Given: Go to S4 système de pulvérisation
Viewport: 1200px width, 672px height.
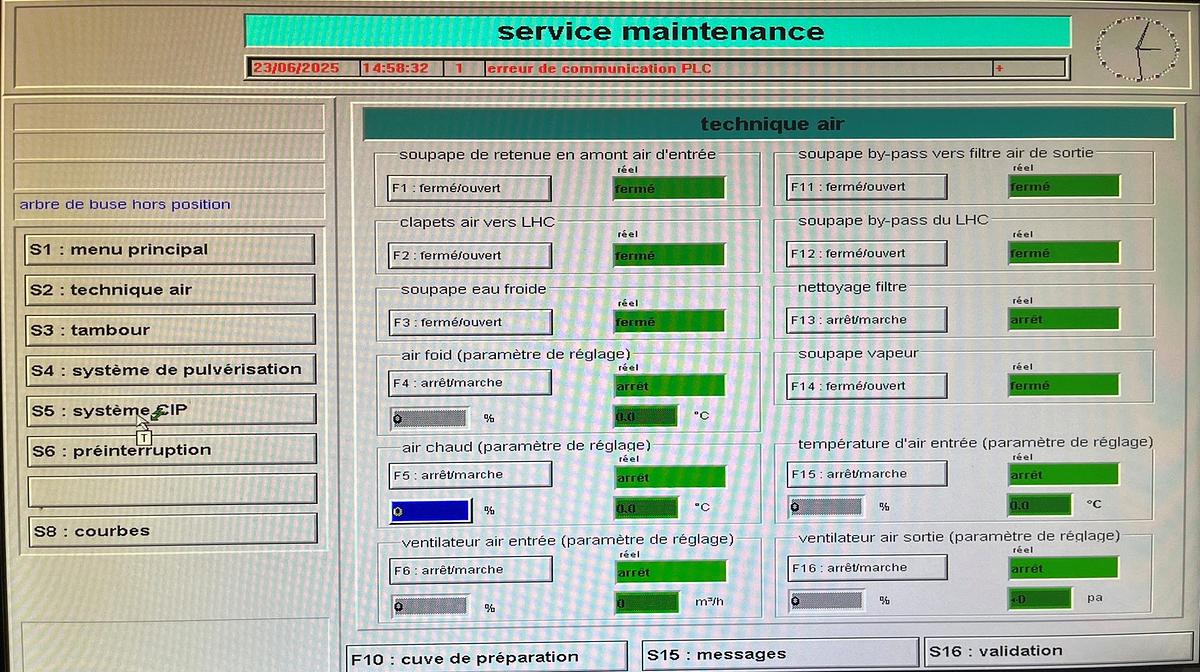Looking at the screenshot, I should (x=170, y=370).
